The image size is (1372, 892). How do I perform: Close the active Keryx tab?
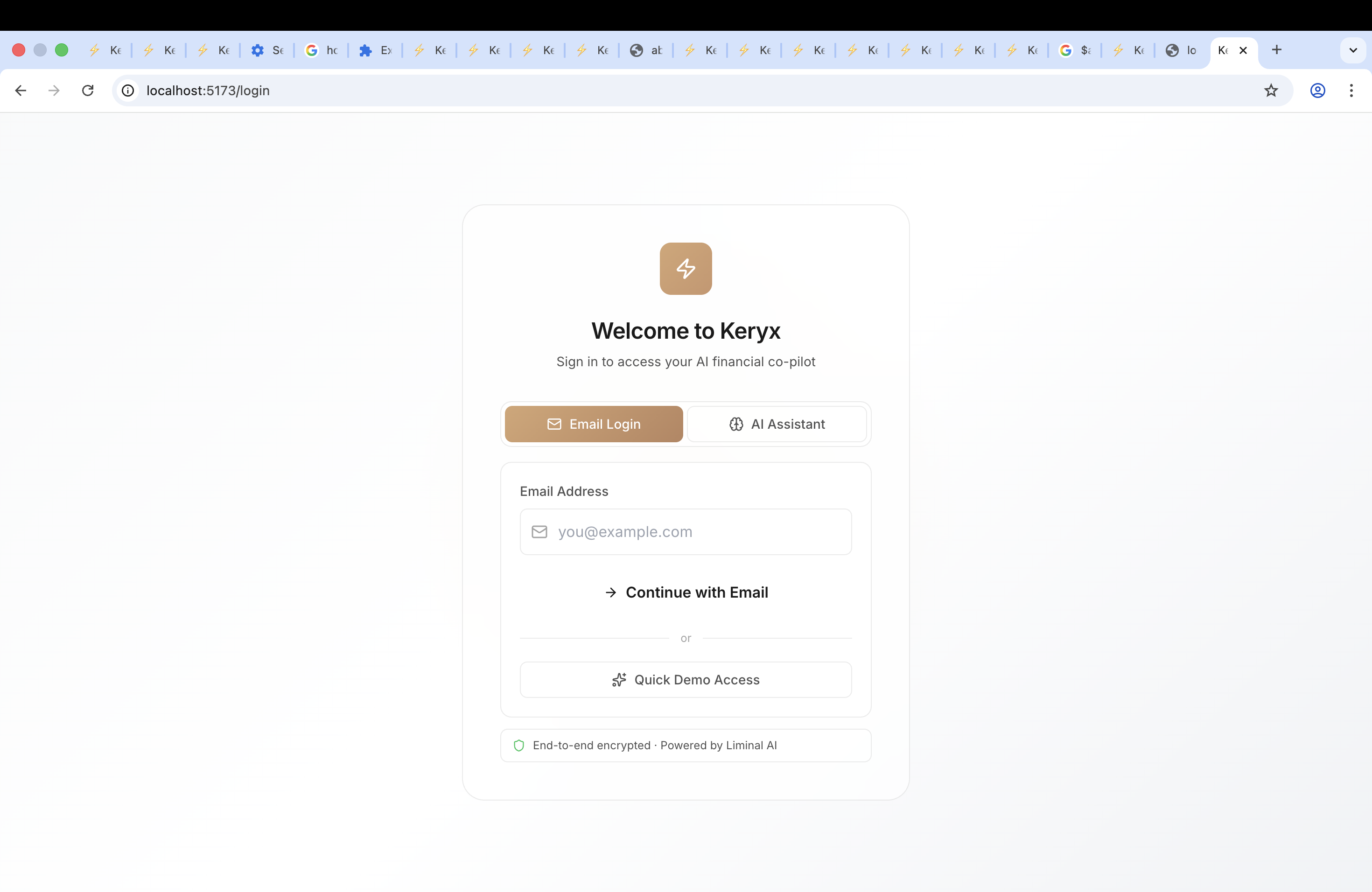[x=1244, y=50]
